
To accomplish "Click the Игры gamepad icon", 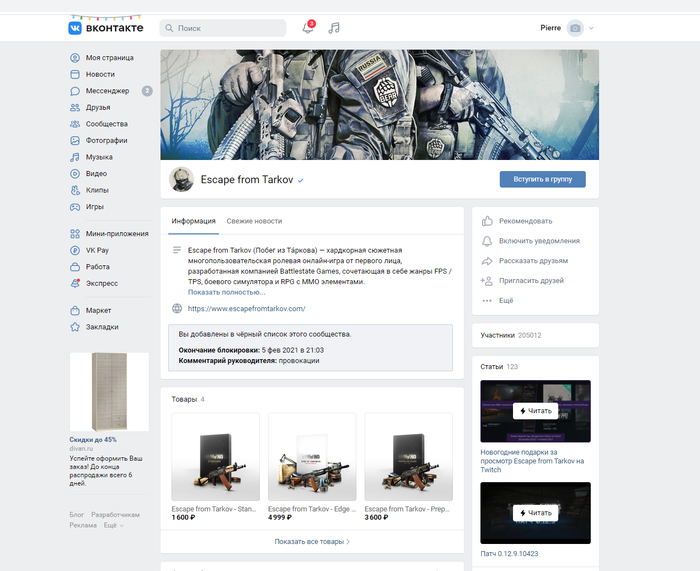I will (75, 207).
